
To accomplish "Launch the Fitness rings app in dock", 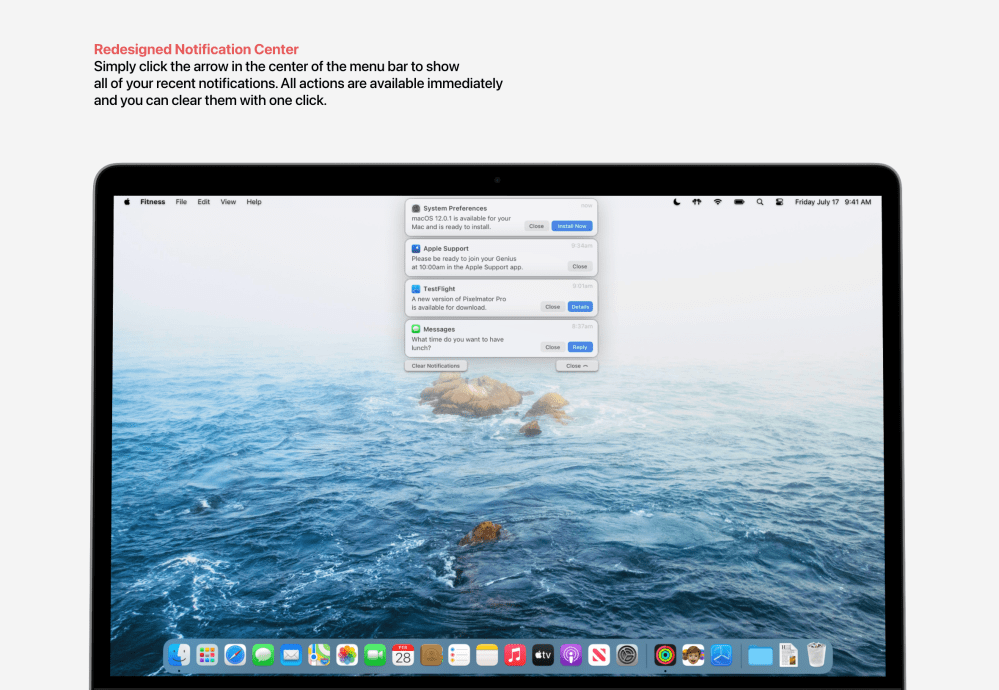I will 665,655.
